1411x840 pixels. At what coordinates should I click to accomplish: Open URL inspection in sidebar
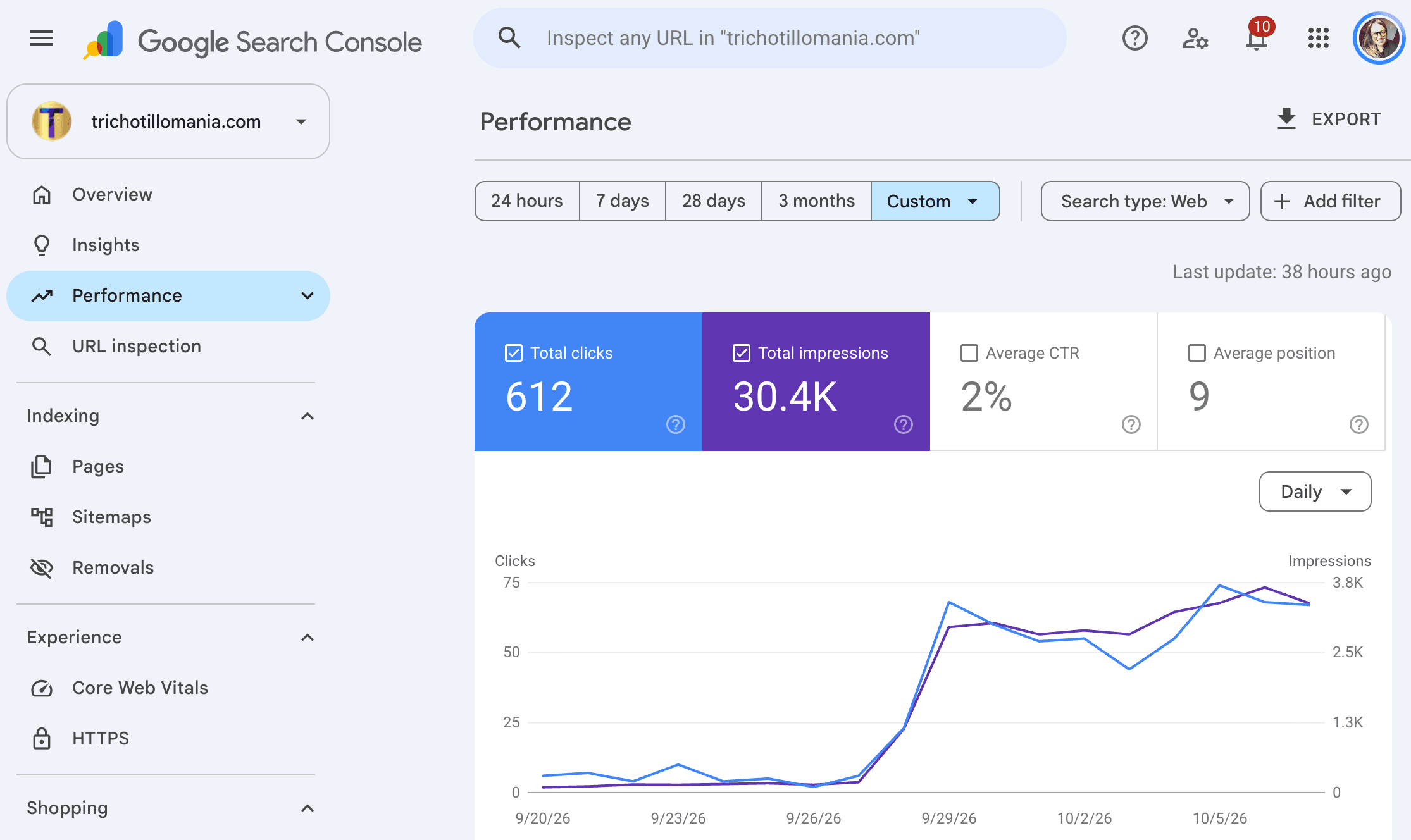click(168, 346)
